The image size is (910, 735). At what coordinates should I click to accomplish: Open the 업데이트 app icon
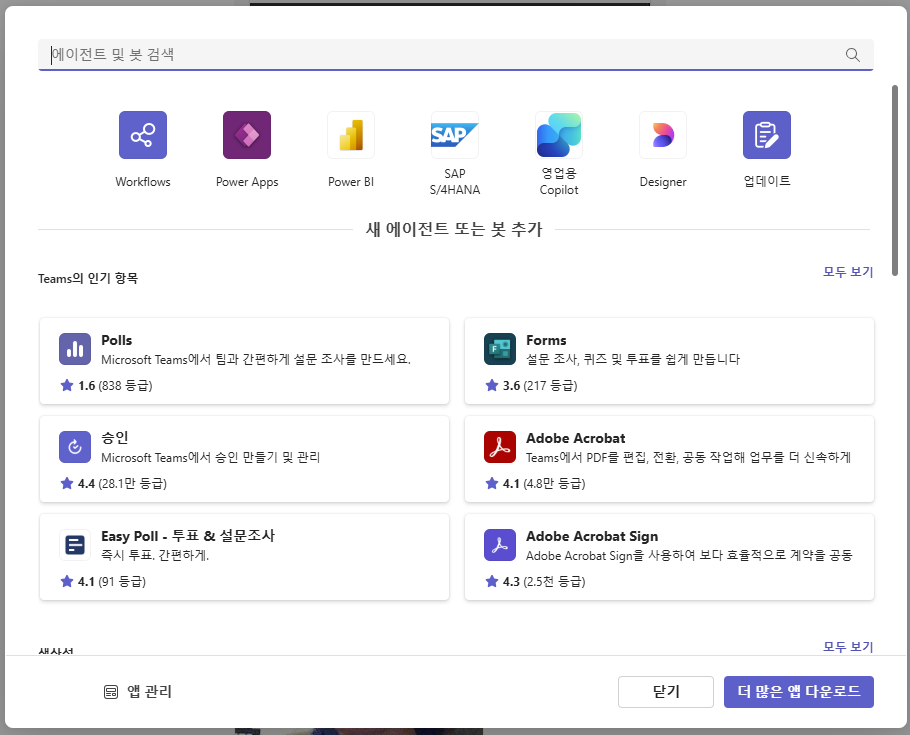click(767, 135)
